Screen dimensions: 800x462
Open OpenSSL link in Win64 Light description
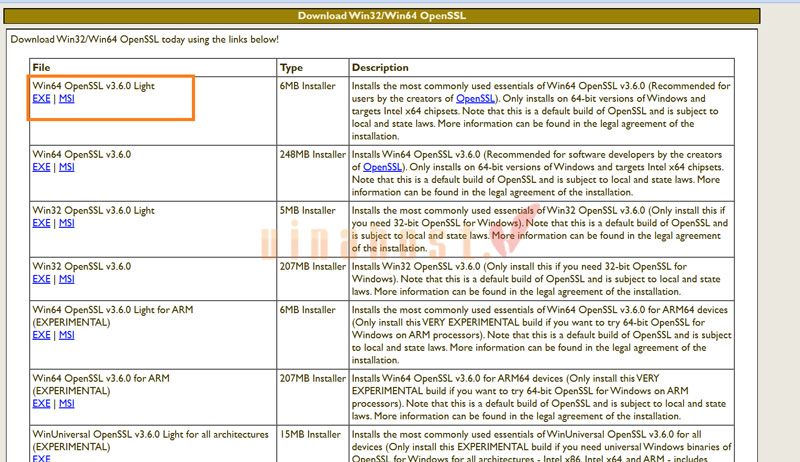[x=475, y=100]
